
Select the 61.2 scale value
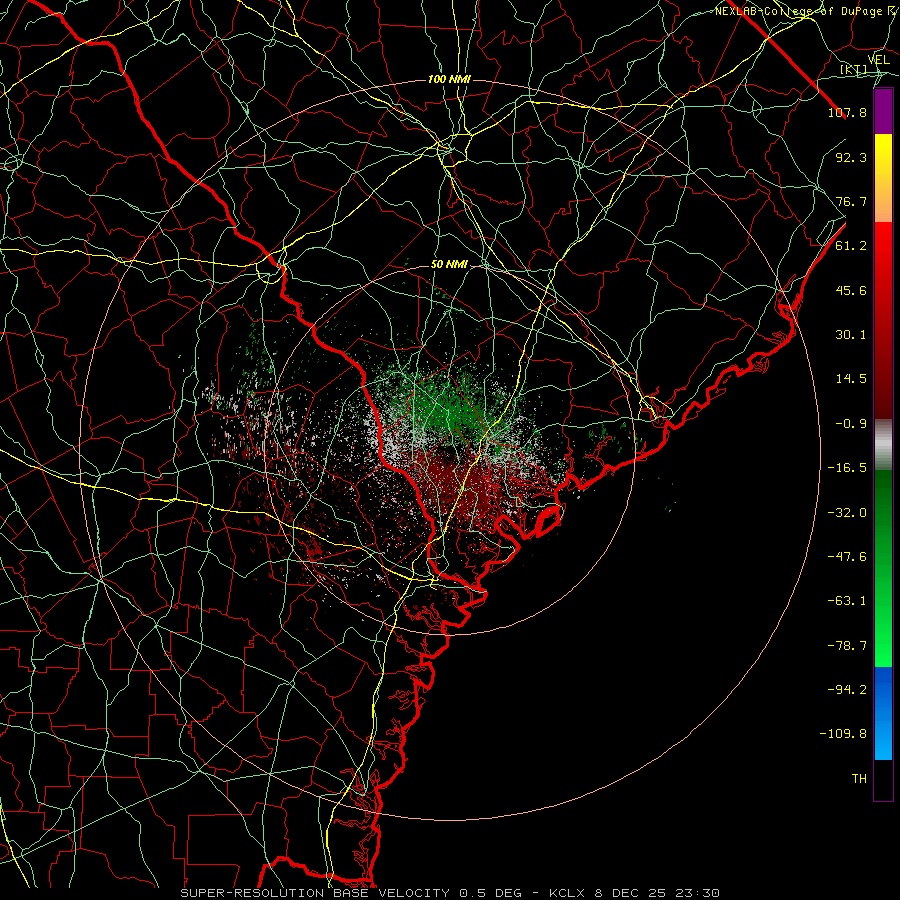(x=851, y=246)
